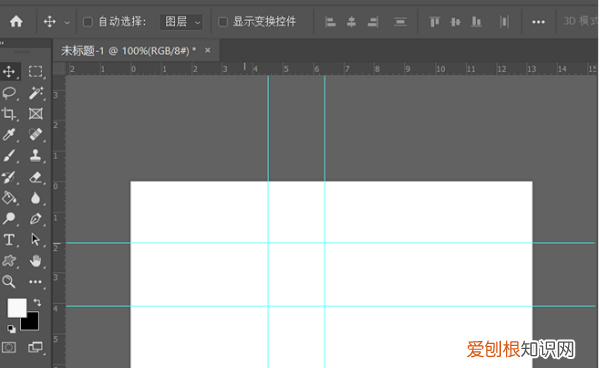Image resolution: width=600 pixels, height=368 pixels.
Task: Swap foreground and background colors
Action: coord(37,302)
